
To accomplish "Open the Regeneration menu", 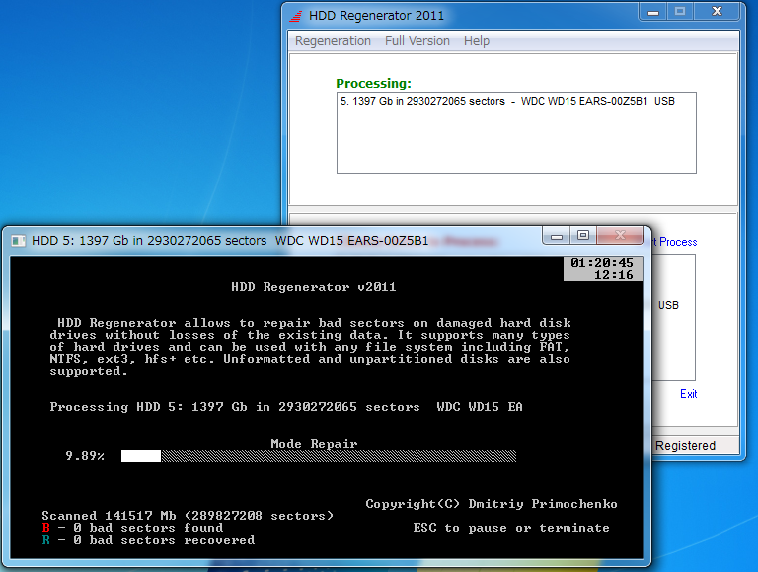I will pyautogui.click(x=333, y=41).
